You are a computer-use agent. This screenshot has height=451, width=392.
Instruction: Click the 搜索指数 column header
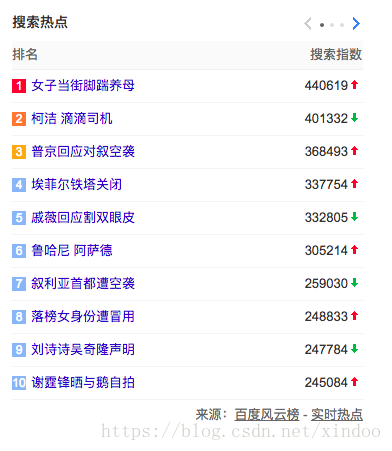tap(336, 54)
